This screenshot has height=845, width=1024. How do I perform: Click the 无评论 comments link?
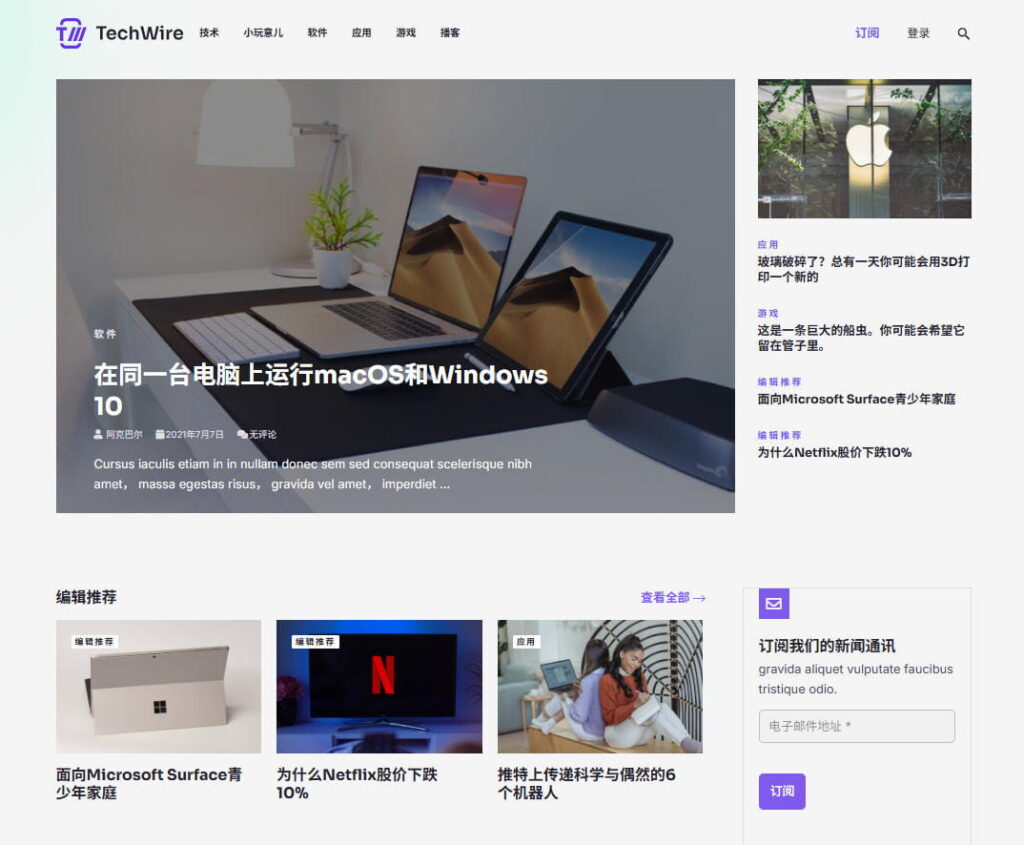coord(263,434)
